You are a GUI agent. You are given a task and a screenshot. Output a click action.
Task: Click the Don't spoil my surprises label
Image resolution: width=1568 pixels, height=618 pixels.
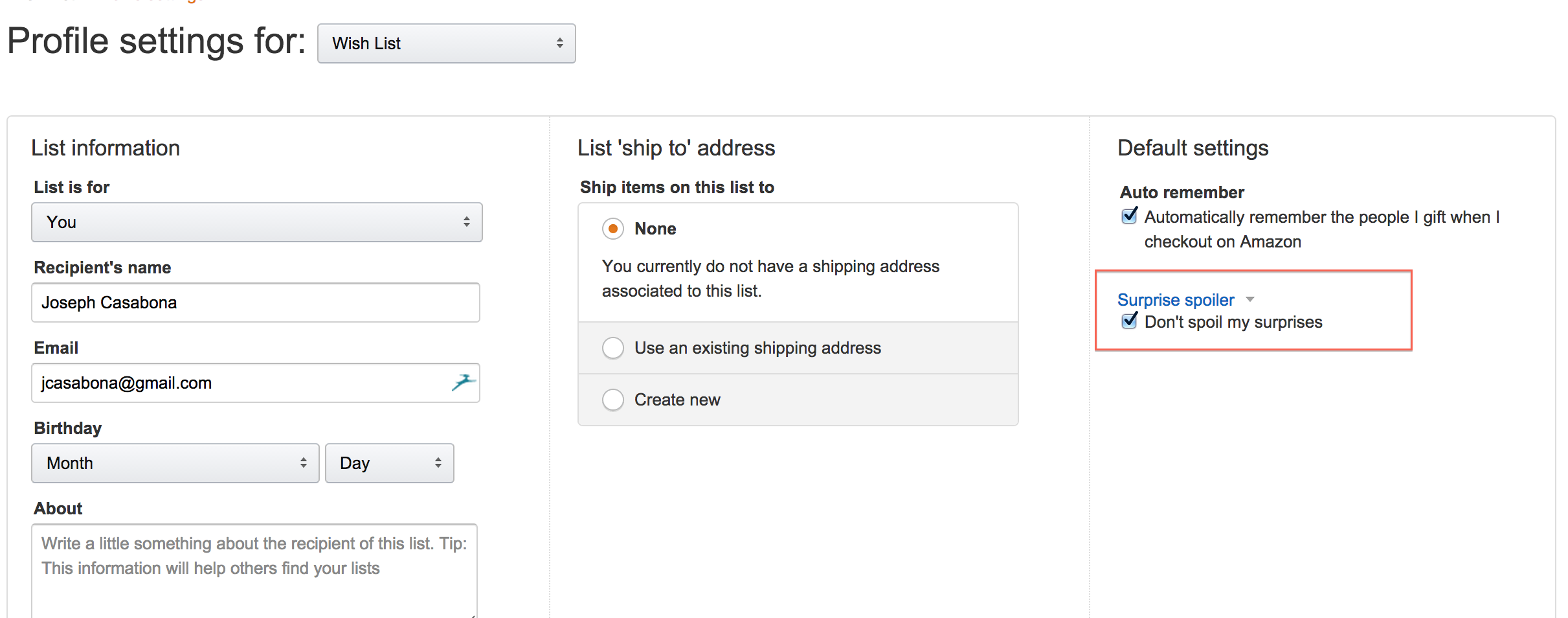point(1233,322)
